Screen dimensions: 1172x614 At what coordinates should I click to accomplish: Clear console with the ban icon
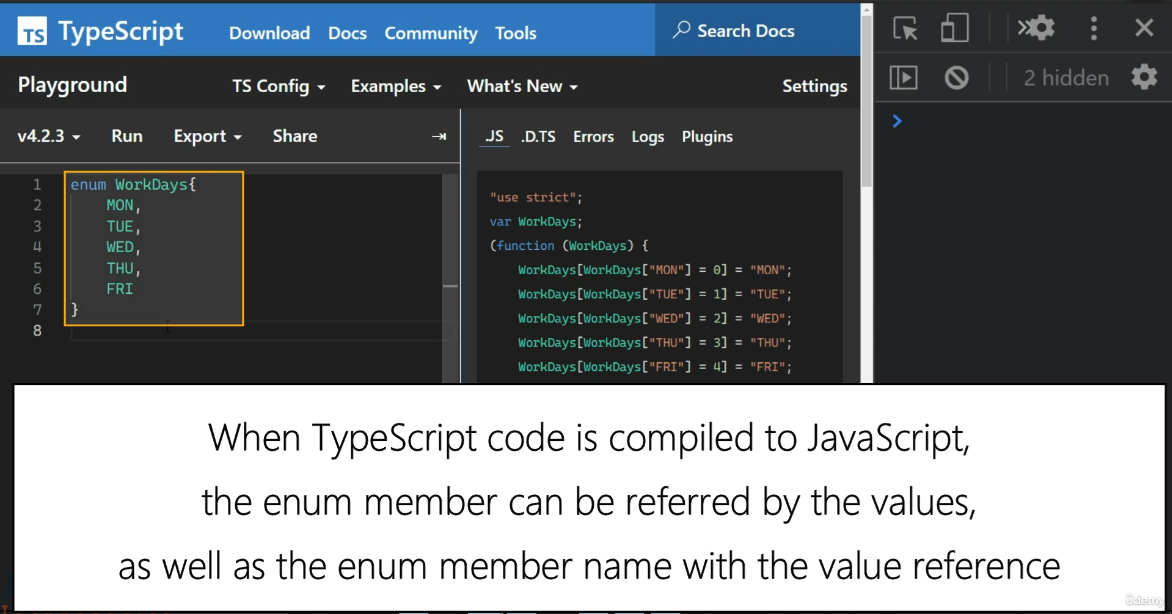coord(956,77)
